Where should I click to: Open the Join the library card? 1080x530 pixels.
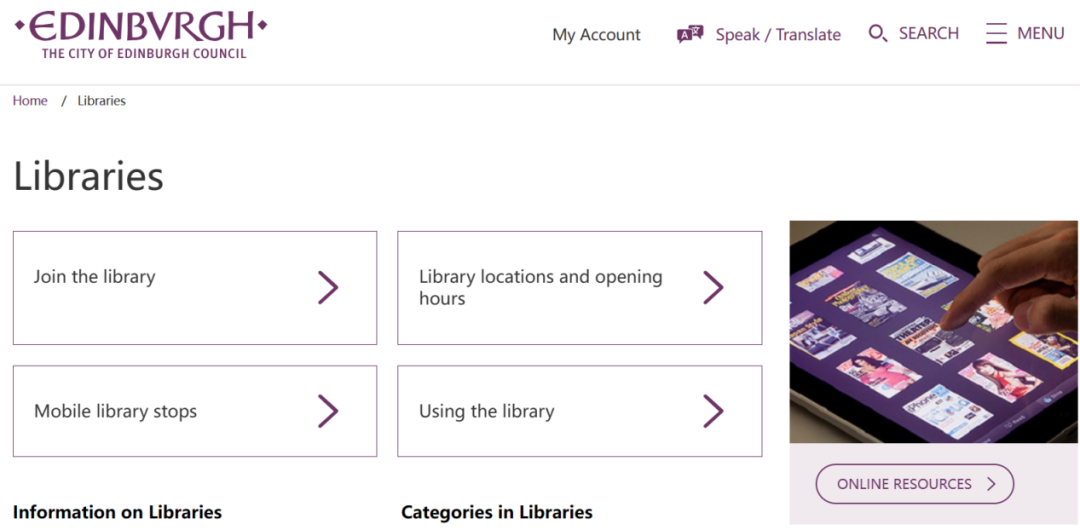click(x=195, y=288)
